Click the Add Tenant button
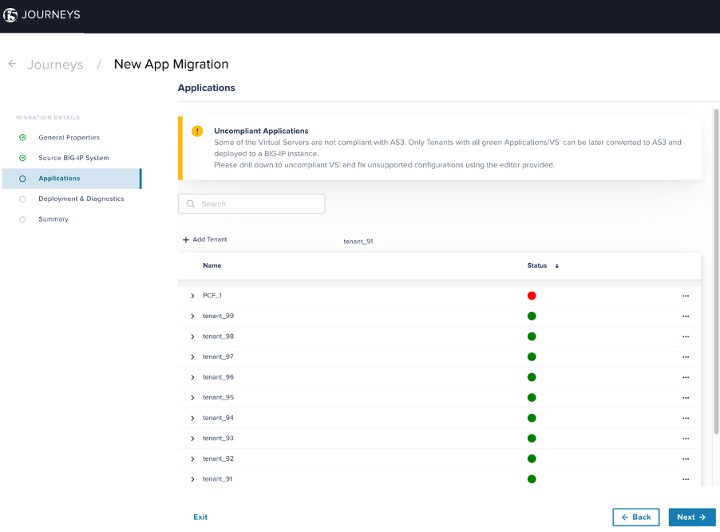 point(205,240)
